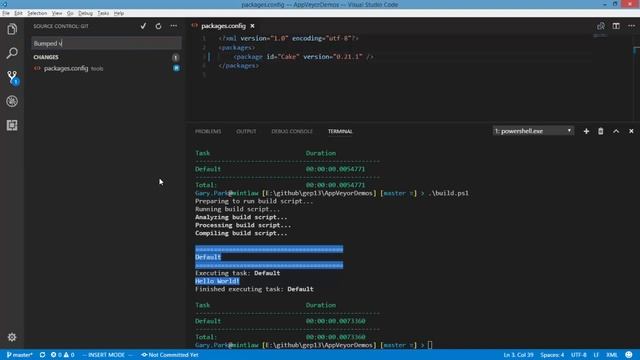Refresh the source control view

point(158,26)
